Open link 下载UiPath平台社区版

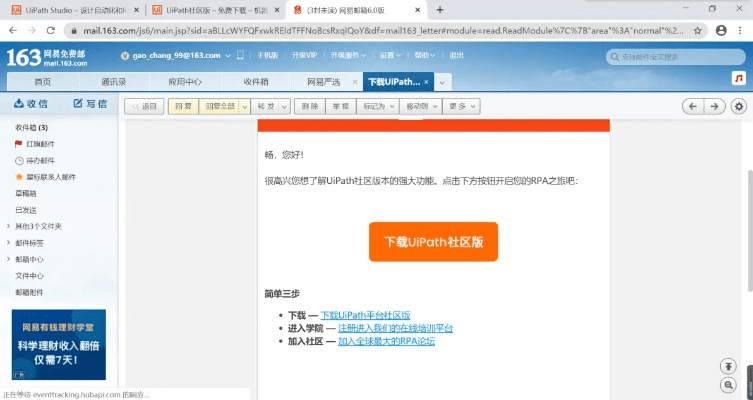[365, 315]
